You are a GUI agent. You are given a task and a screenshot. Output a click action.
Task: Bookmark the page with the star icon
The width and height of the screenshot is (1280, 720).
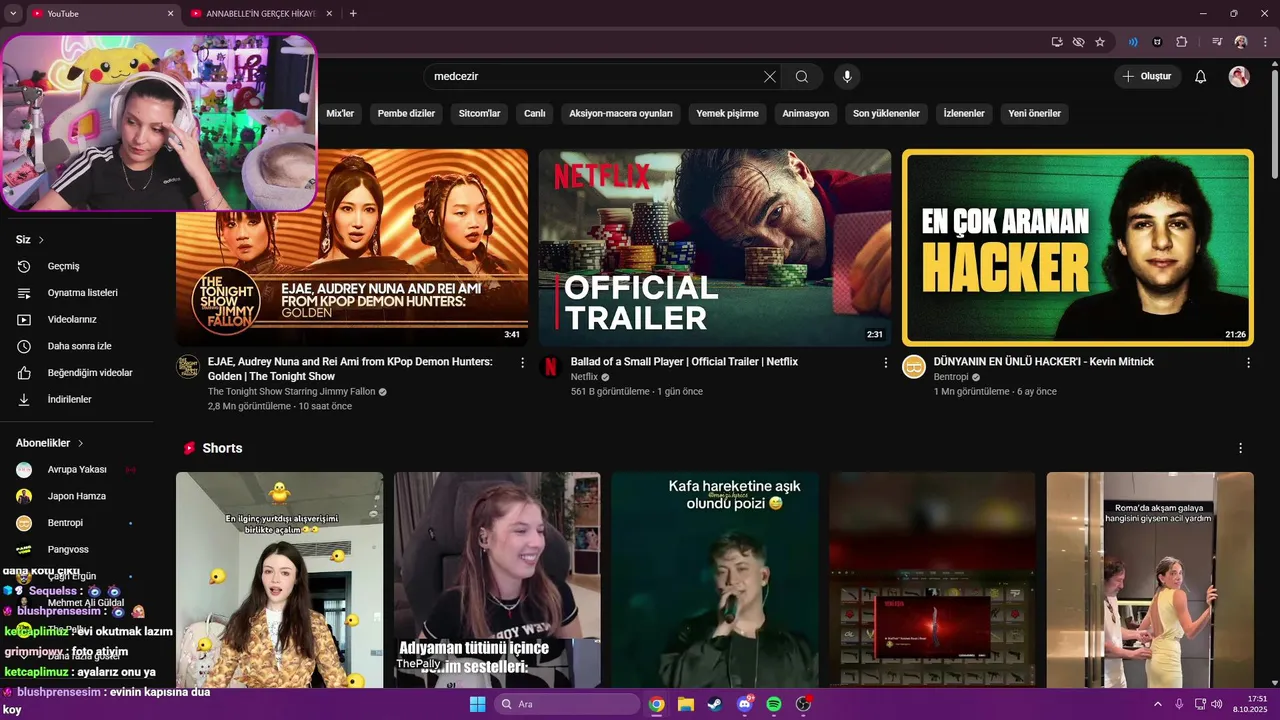coord(1100,42)
